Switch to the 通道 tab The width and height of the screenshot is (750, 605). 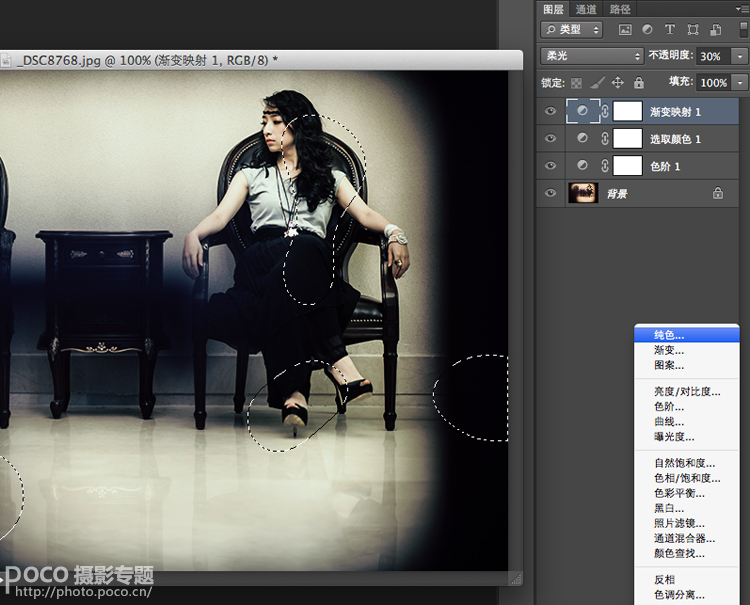tap(586, 9)
